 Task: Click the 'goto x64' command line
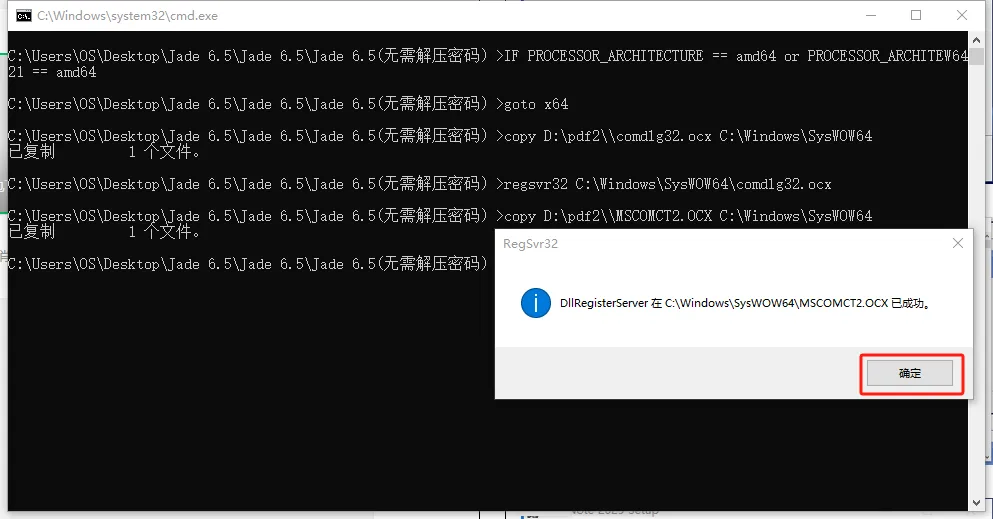coord(288,104)
